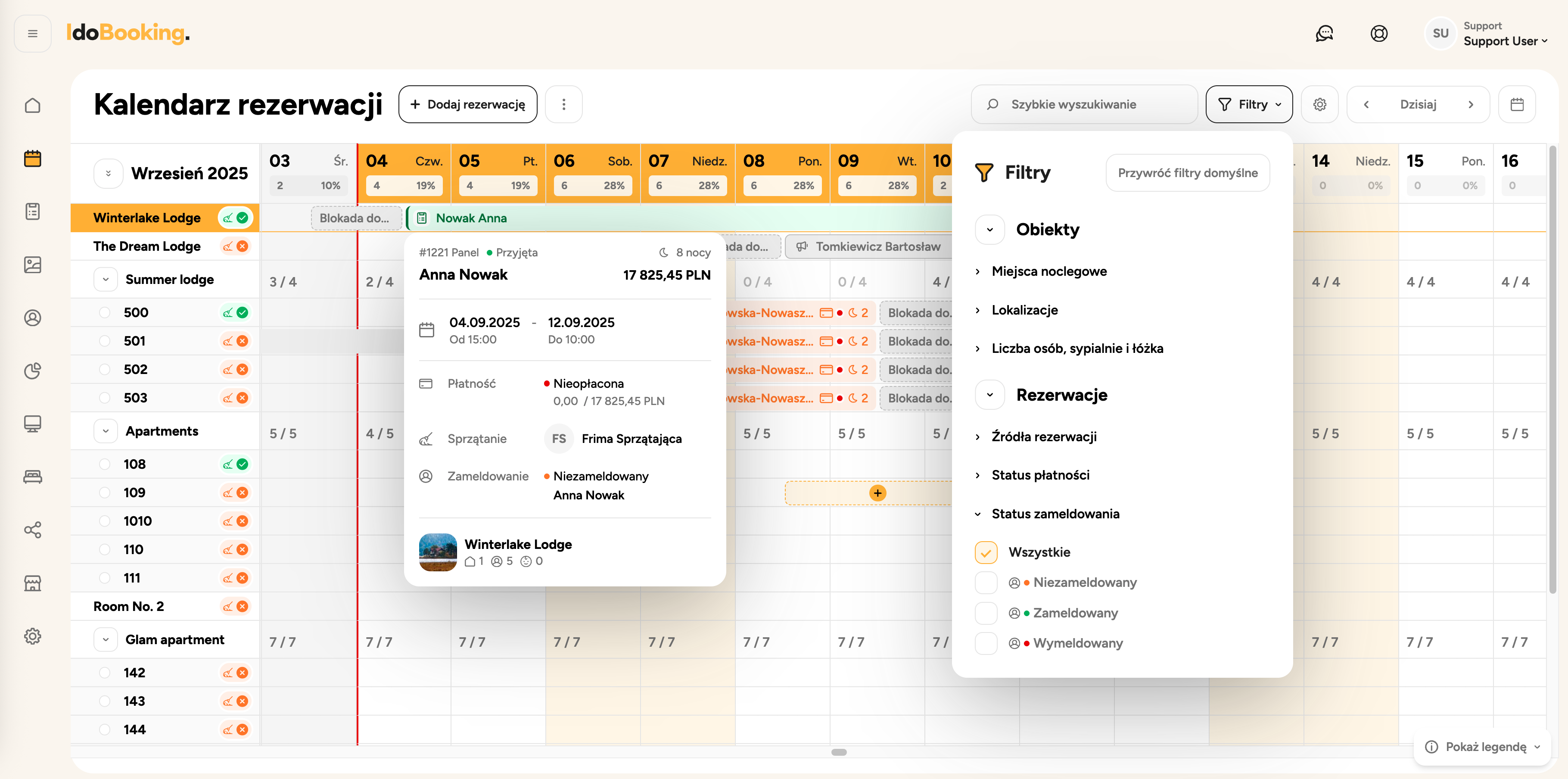The height and width of the screenshot is (779, 1568).
Task: Click the Szybkie wyszukiwanie search field
Action: pyautogui.click(x=1084, y=104)
